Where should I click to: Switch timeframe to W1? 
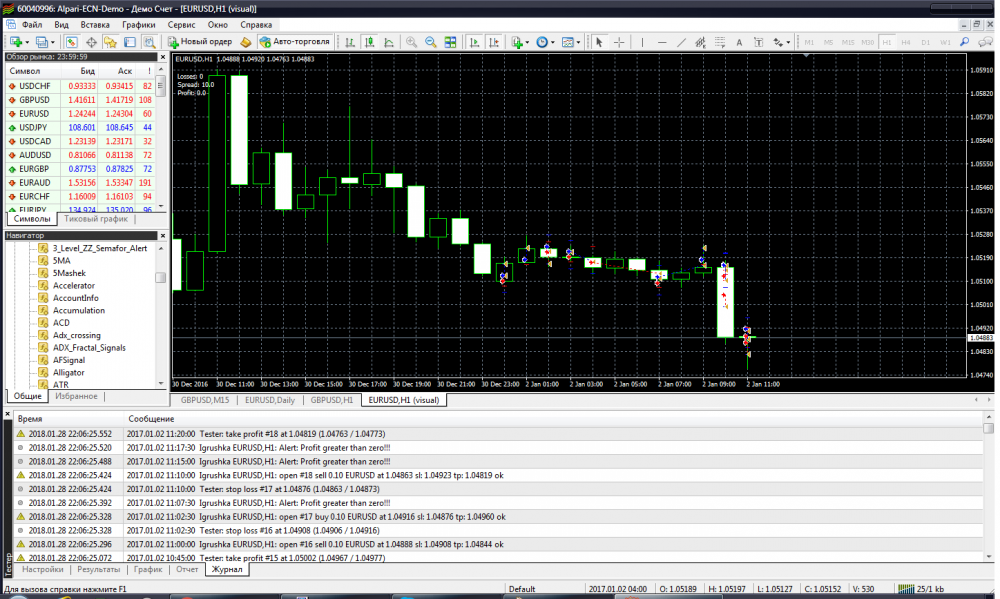(x=945, y=42)
